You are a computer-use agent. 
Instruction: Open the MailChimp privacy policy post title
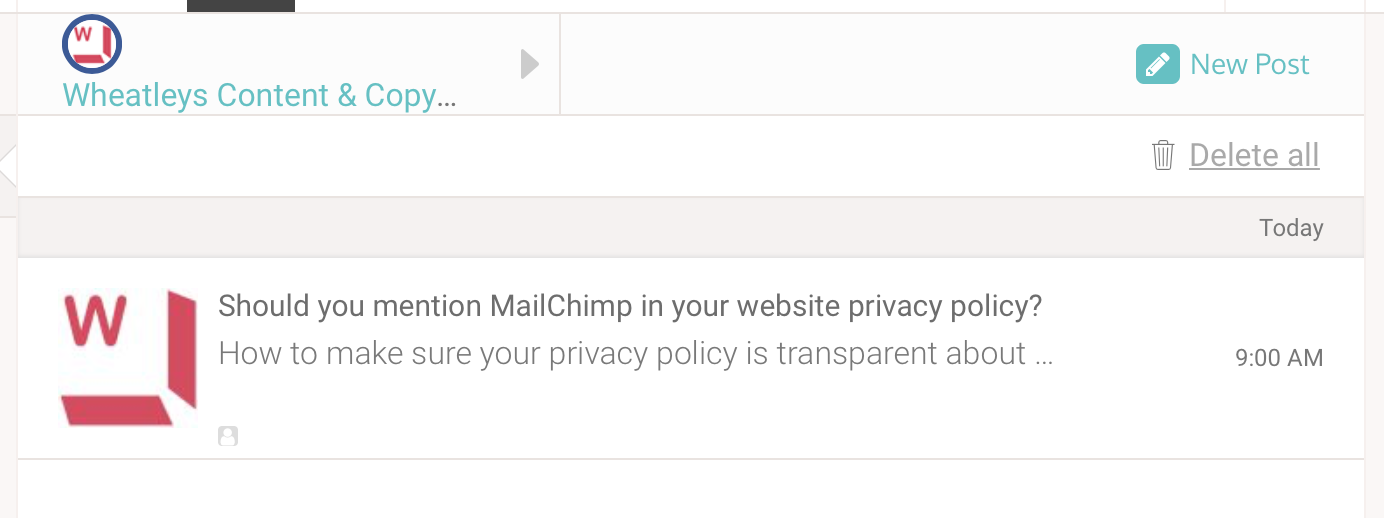point(630,306)
